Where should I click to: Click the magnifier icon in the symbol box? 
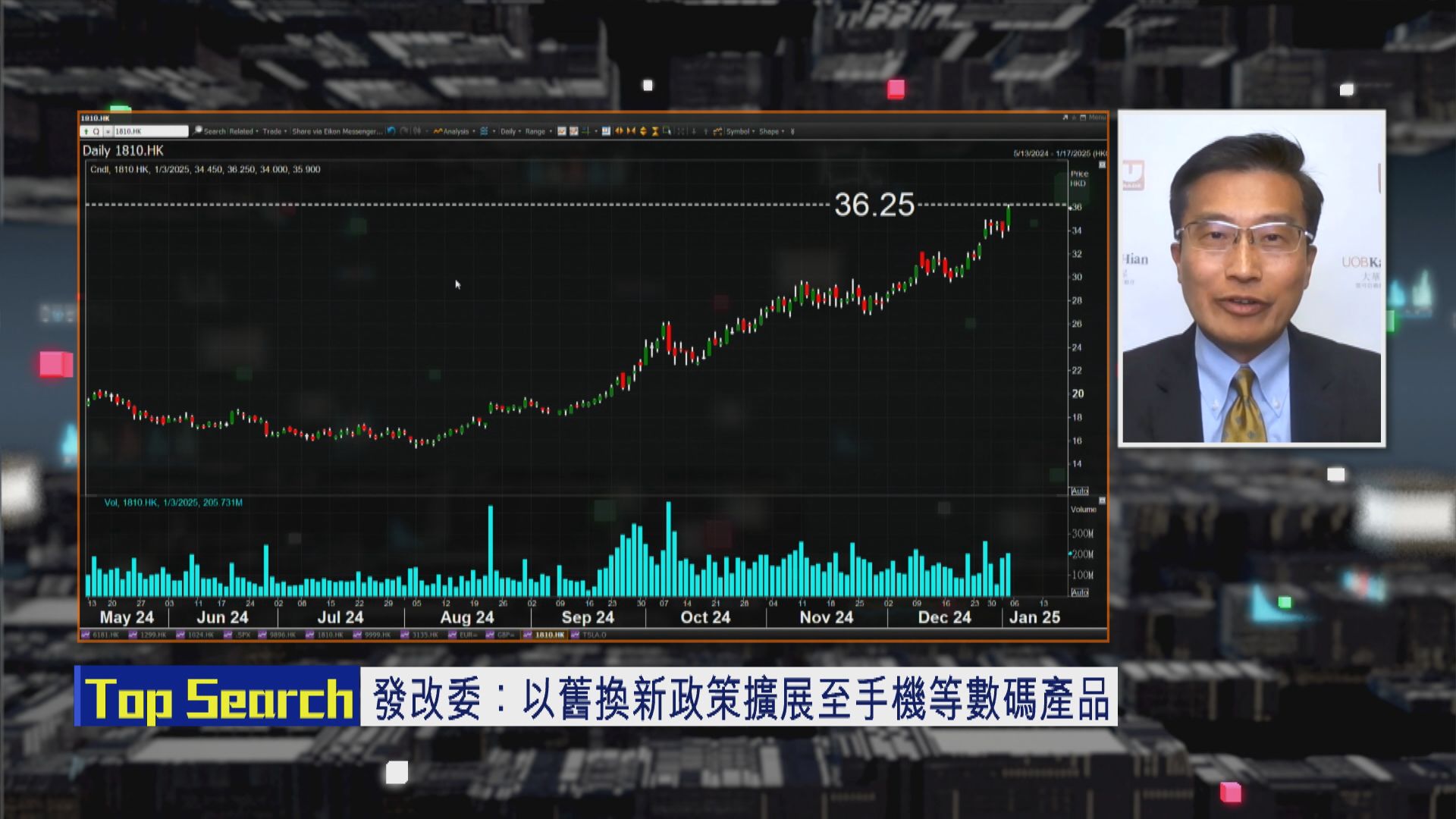point(96,131)
